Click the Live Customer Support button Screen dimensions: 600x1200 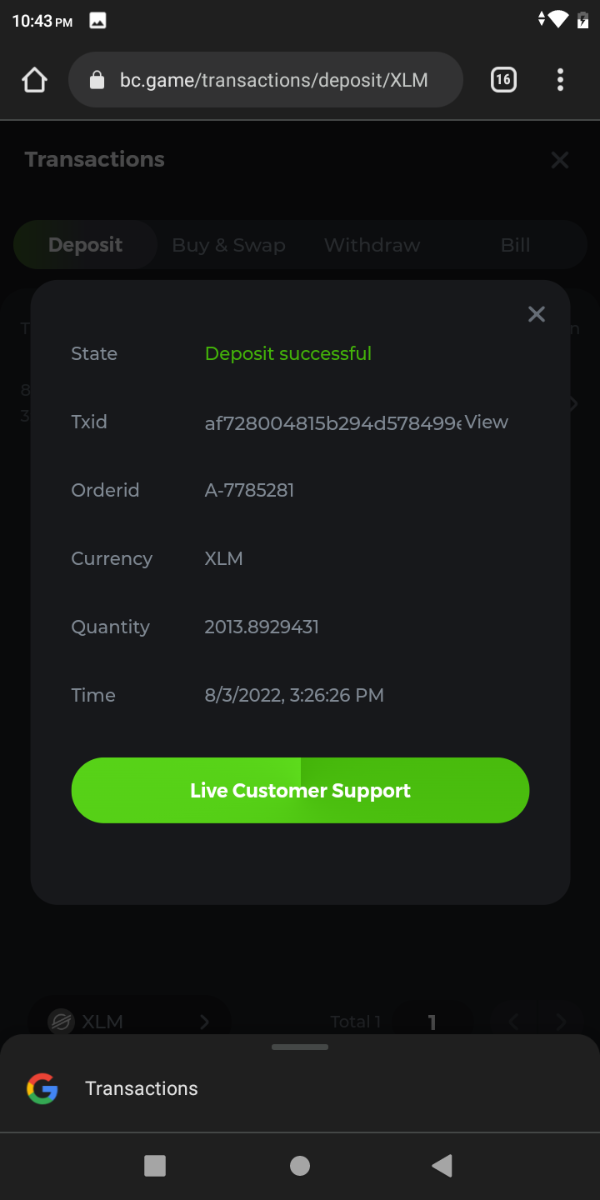point(300,790)
